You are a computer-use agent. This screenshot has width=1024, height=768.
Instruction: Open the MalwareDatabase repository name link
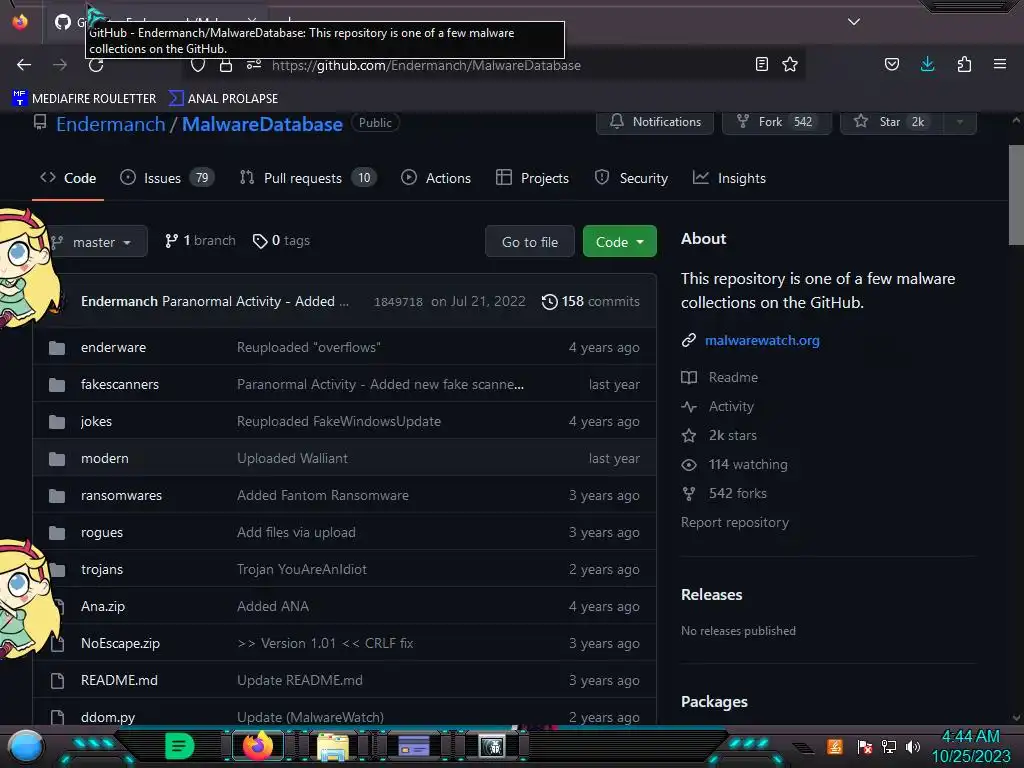click(262, 124)
